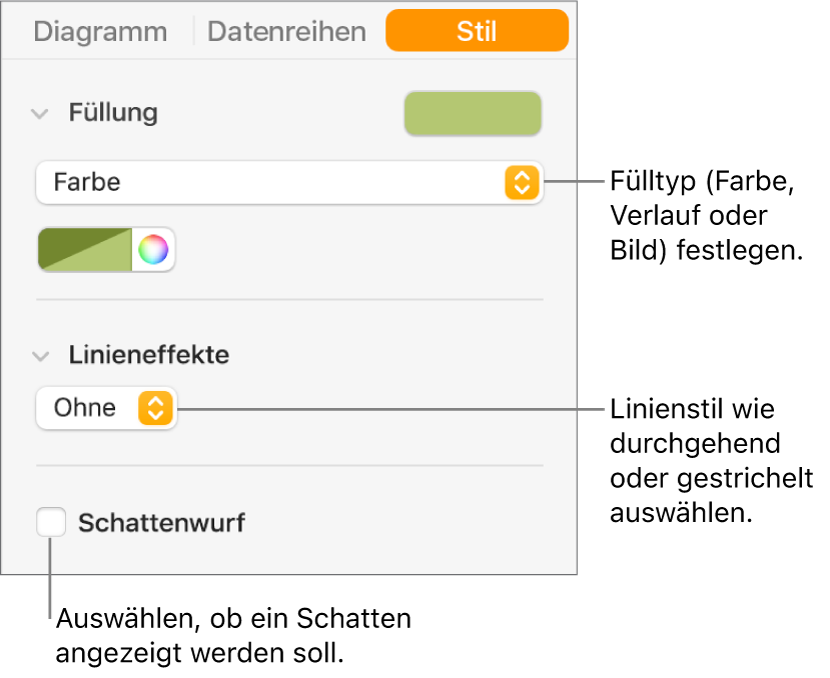
Task: Click the Schattenwurf label text
Action: pos(161,522)
